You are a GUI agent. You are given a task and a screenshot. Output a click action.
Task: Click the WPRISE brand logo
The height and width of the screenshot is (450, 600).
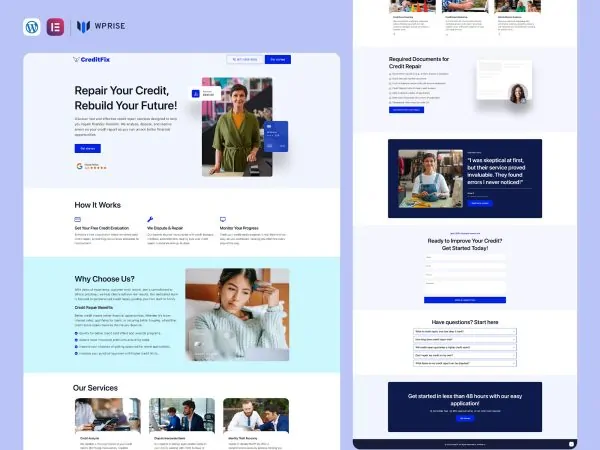(x=101, y=26)
